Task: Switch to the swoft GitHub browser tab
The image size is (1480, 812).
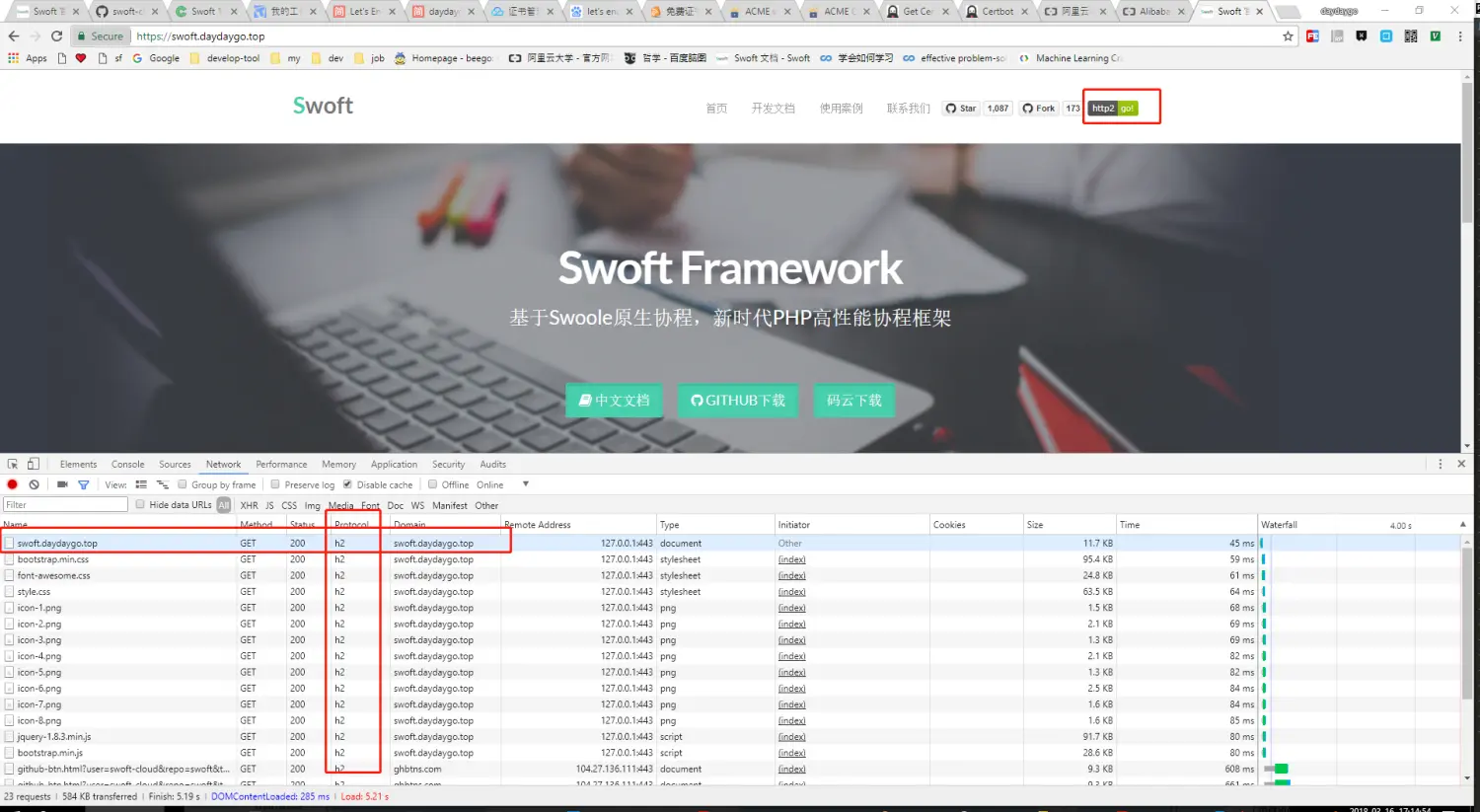Action: (x=126, y=12)
